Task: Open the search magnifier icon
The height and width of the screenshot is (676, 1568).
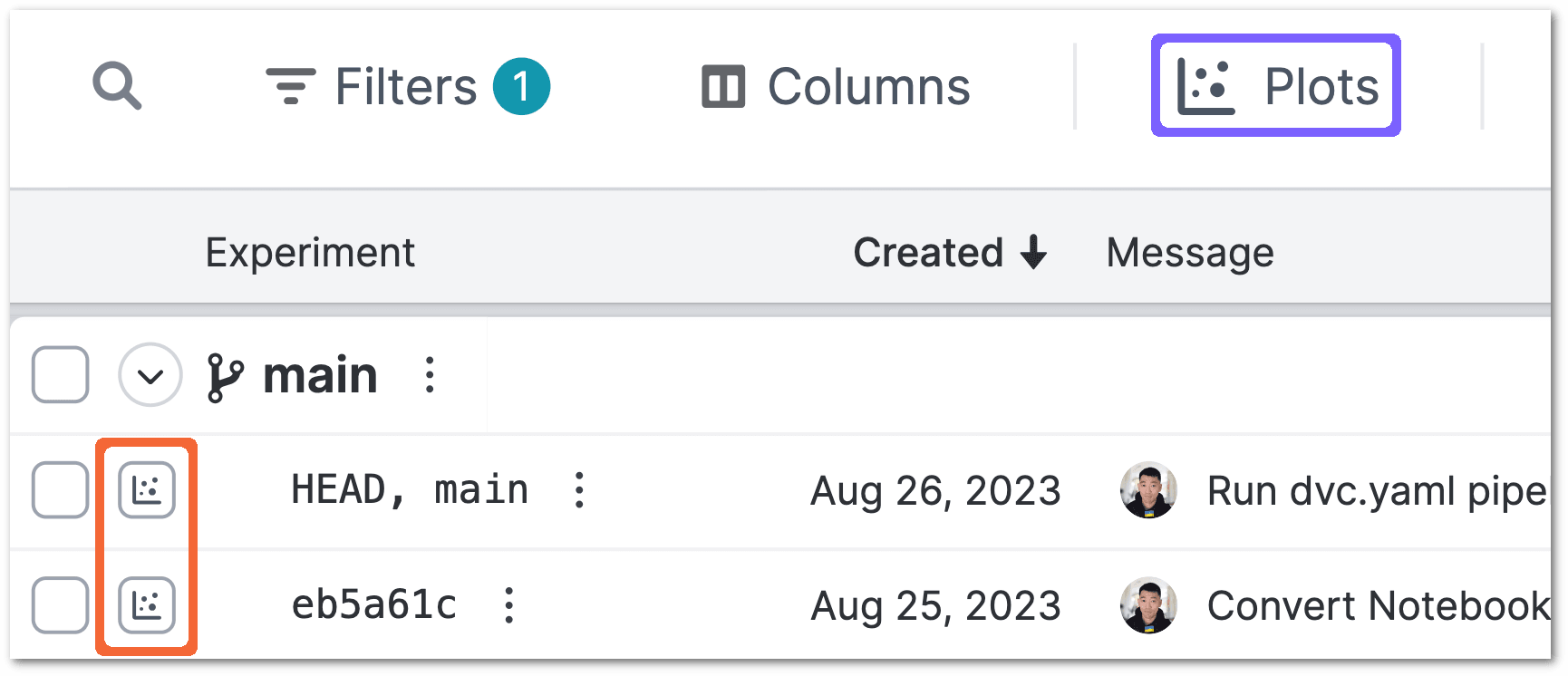Action: [x=117, y=86]
